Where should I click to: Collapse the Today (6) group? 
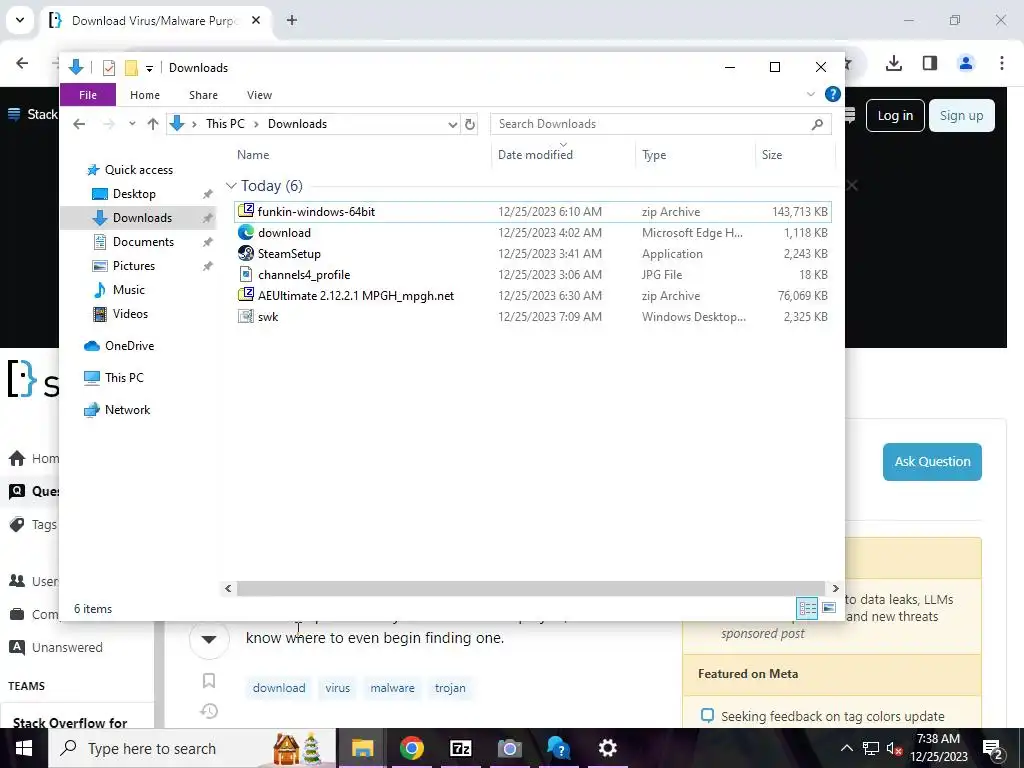coord(231,186)
